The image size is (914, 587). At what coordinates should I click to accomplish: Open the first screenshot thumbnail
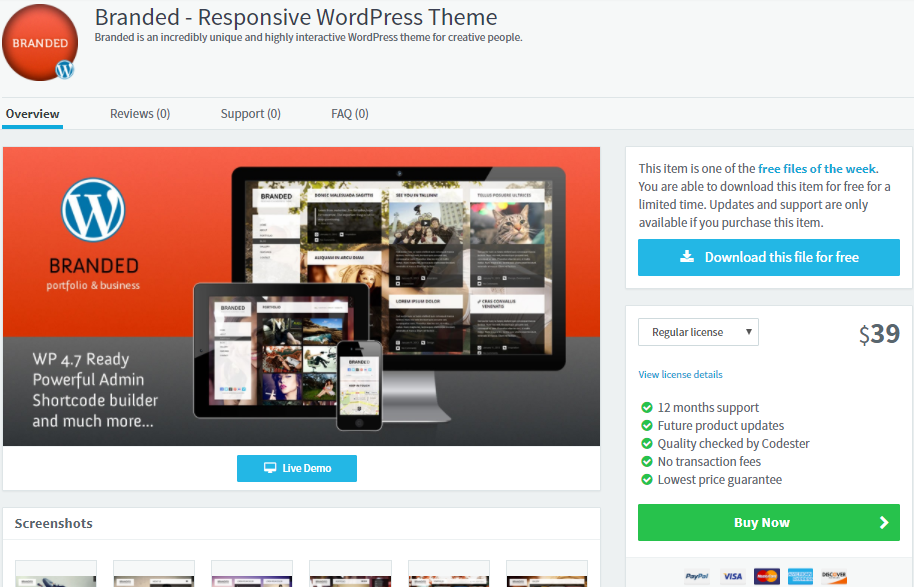[56, 575]
